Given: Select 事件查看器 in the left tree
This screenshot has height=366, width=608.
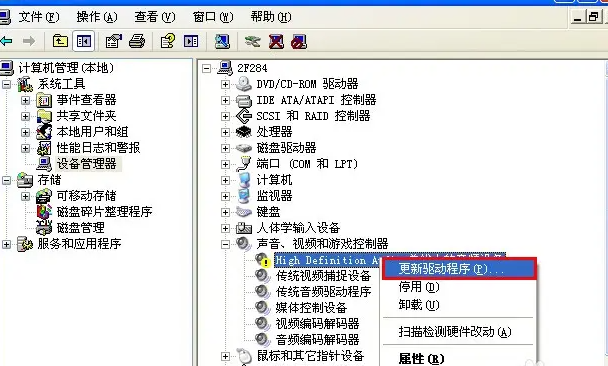Looking at the screenshot, I should point(86,100).
